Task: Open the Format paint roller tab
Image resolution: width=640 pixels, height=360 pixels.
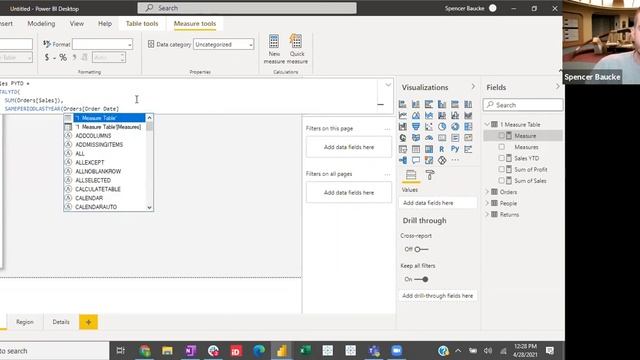Action: (430, 175)
